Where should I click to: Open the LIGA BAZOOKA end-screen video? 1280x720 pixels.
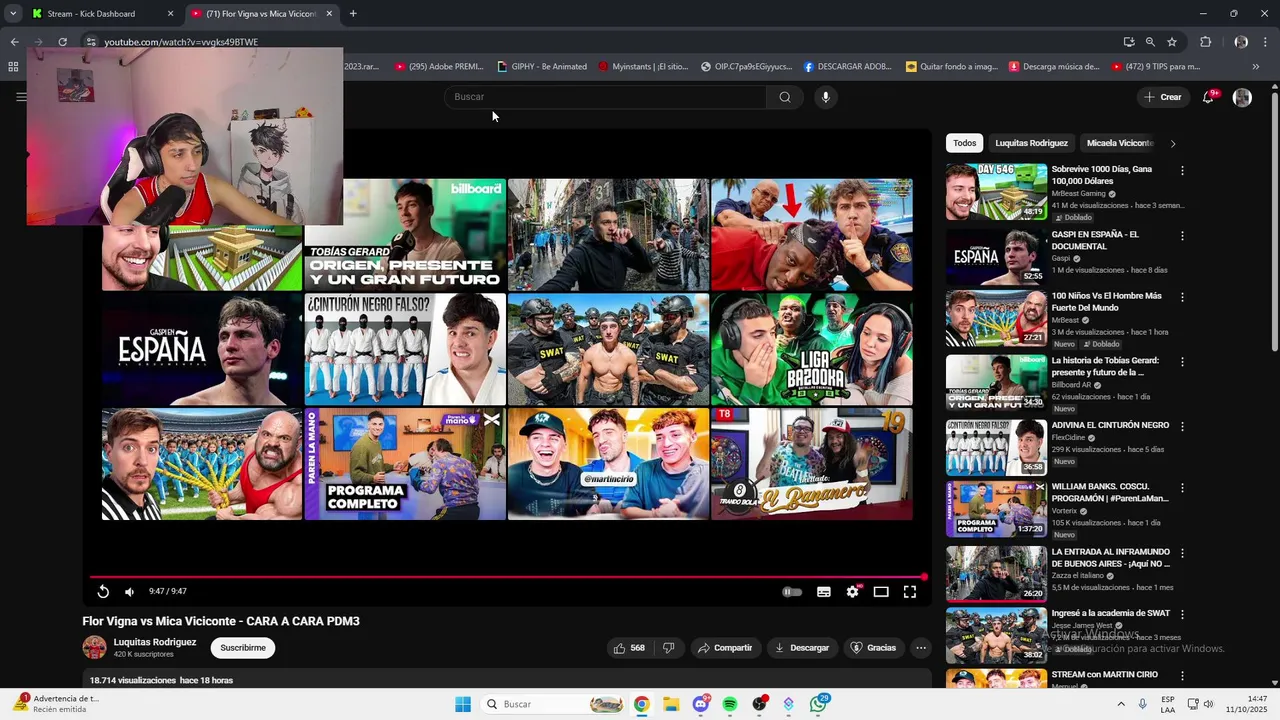coord(811,349)
